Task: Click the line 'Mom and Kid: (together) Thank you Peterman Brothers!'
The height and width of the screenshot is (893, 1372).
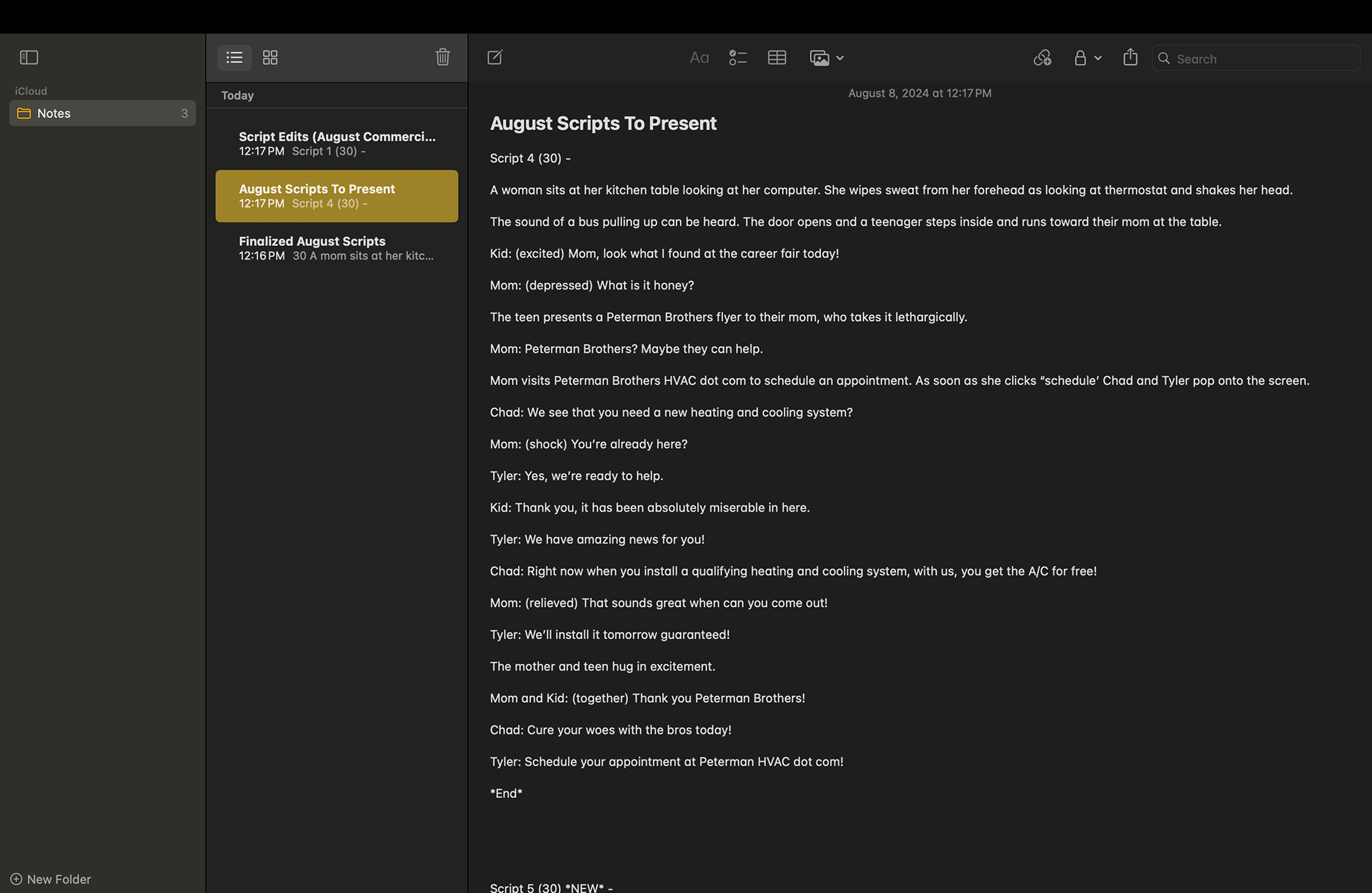Action: click(647, 698)
